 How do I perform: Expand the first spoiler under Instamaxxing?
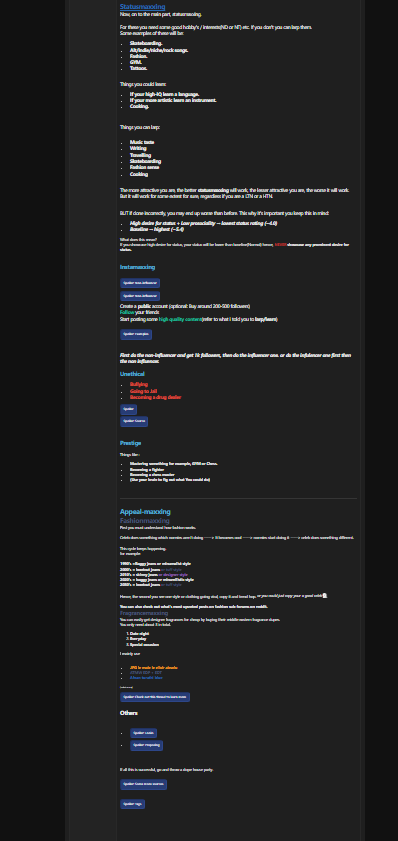tap(140, 283)
